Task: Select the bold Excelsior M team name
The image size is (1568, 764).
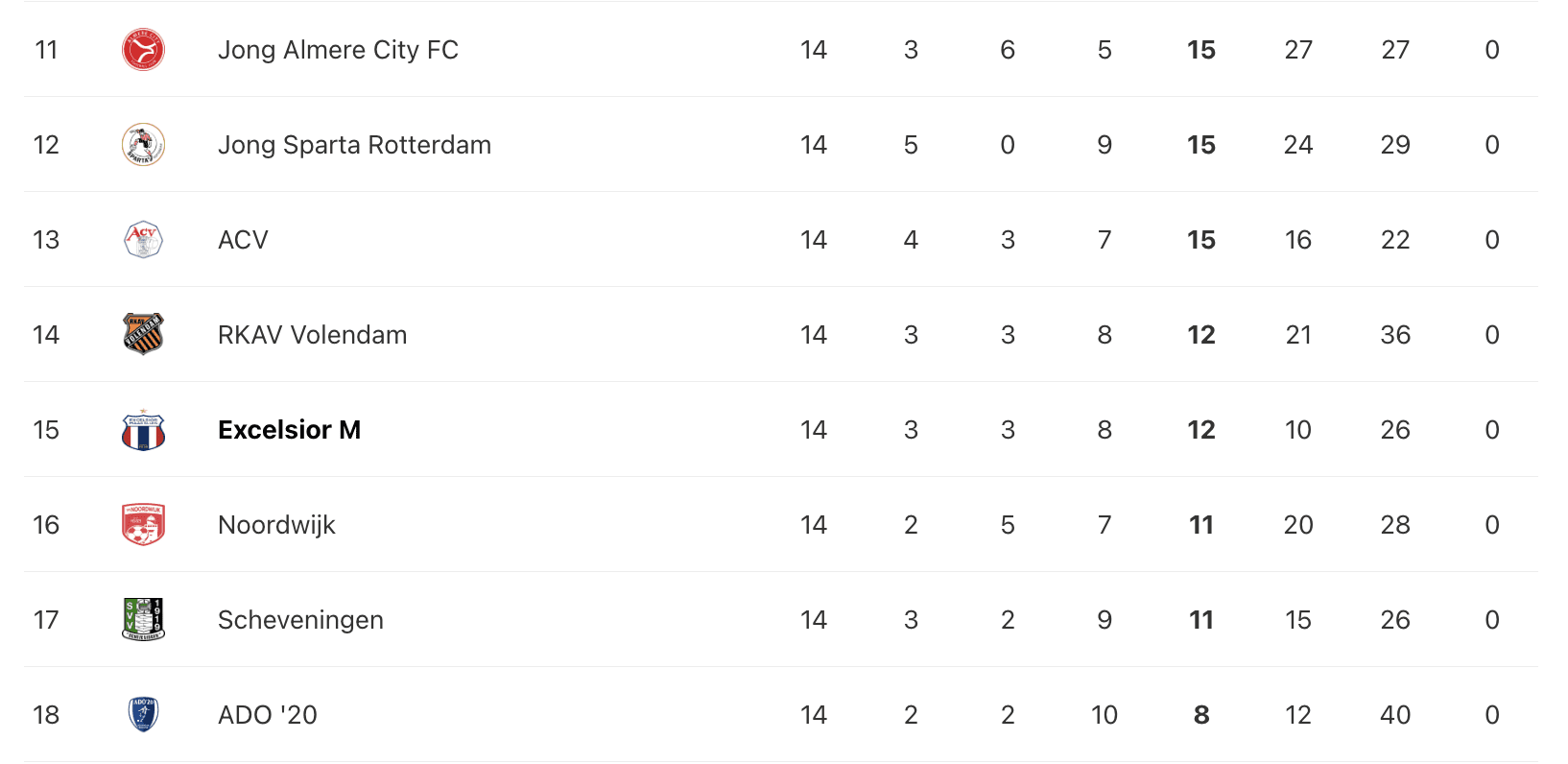Action: [x=289, y=430]
